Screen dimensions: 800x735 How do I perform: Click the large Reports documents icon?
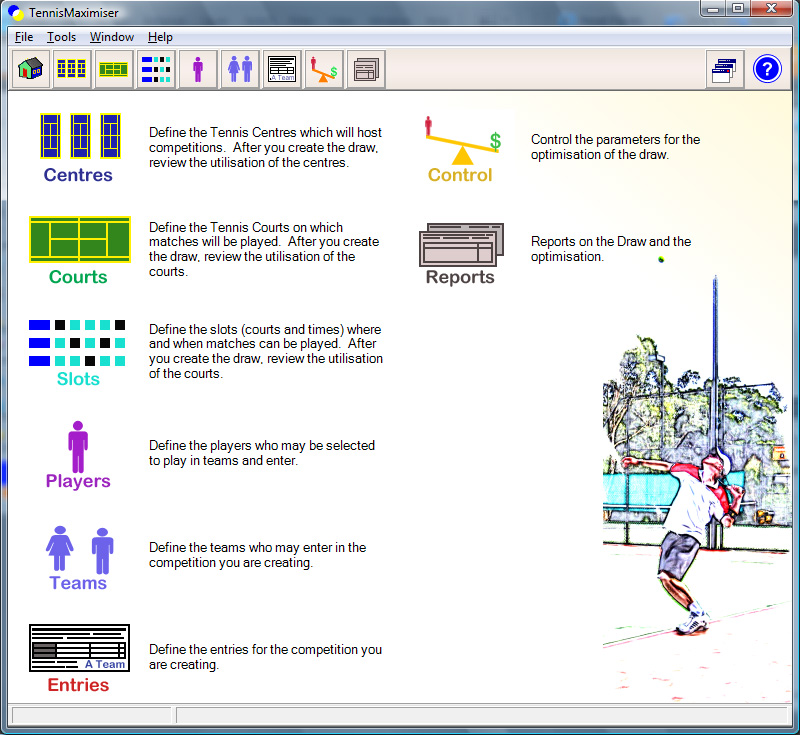pos(461,244)
